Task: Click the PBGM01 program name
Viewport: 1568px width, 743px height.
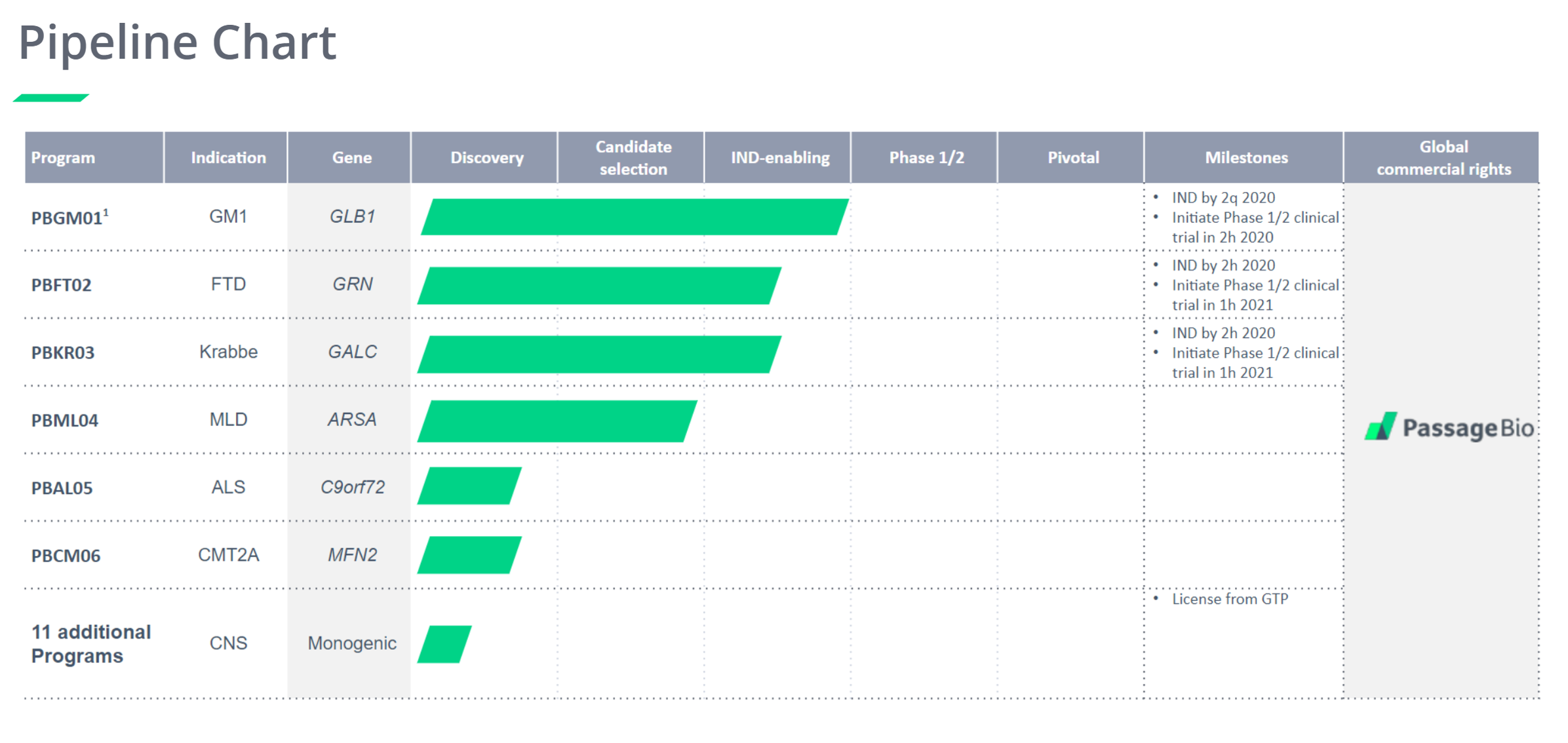Action: (67, 218)
